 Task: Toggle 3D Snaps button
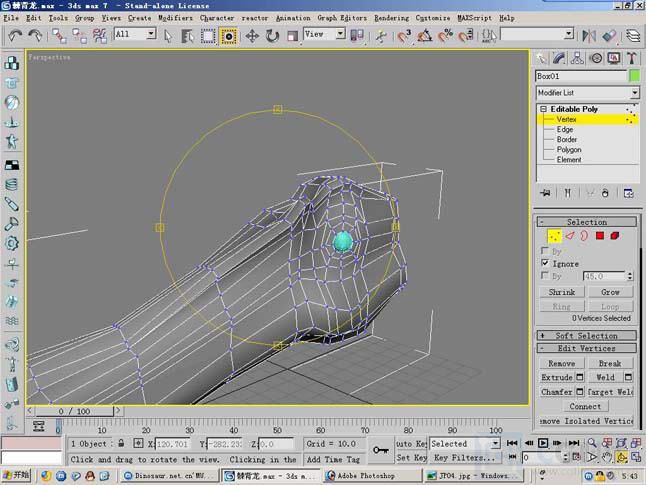(405, 36)
